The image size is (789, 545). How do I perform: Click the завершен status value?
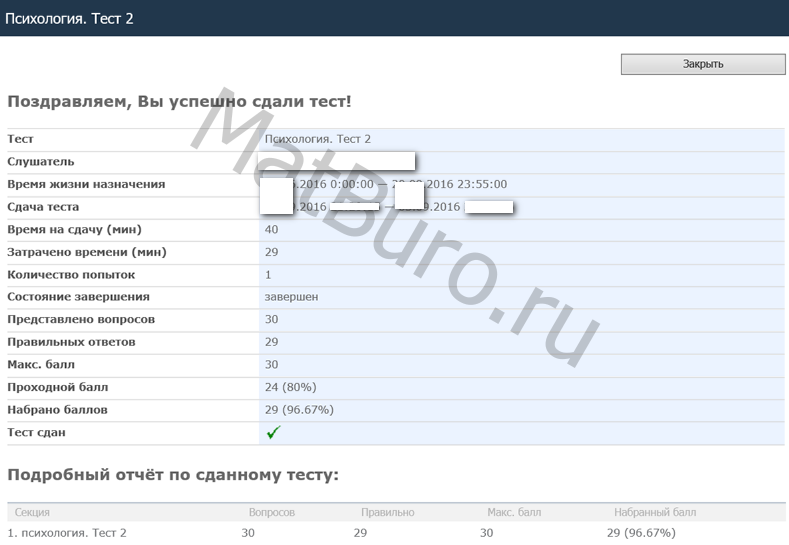tap(291, 297)
